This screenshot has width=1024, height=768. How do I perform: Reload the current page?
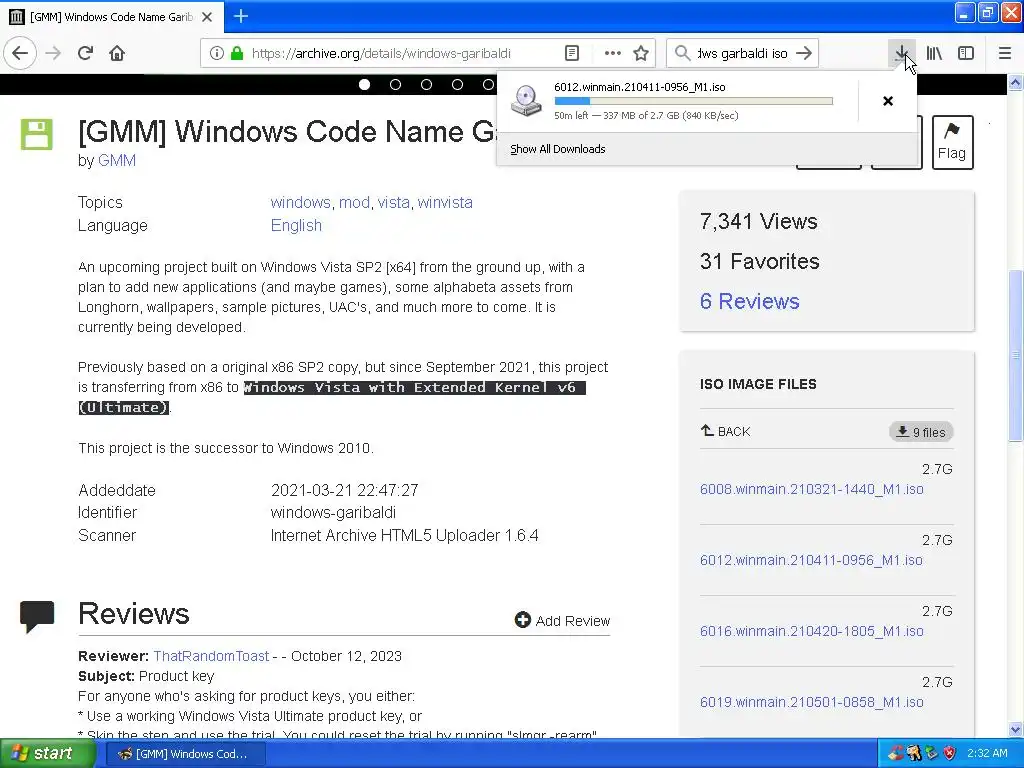(85, 53)
